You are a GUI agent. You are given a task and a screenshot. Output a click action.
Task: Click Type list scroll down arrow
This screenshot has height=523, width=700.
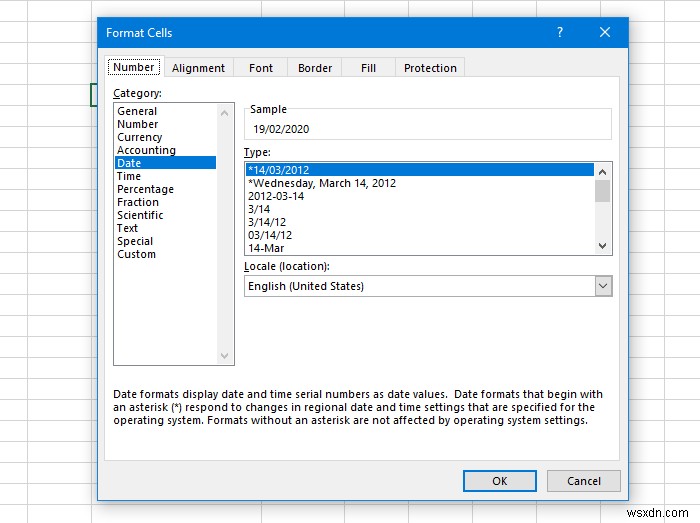[x=602, y=246]
